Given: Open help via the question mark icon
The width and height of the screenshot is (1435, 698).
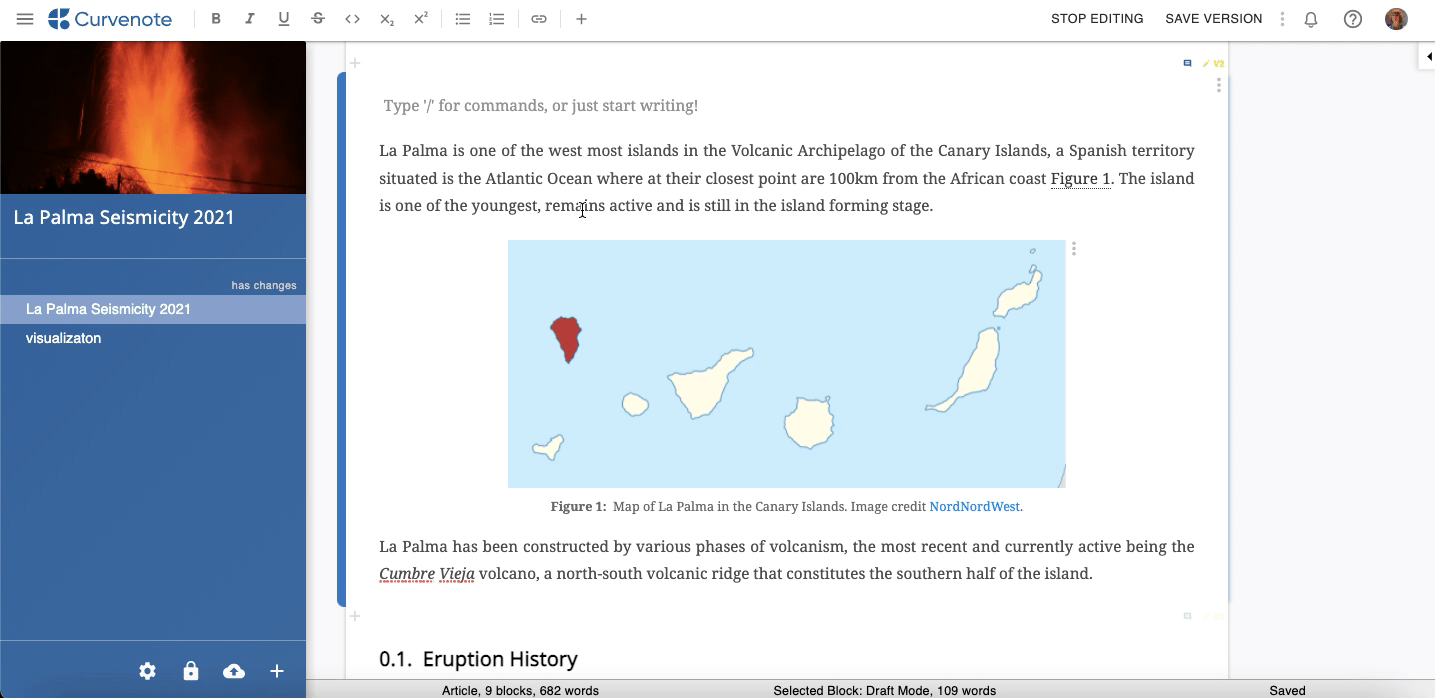Looking at the screenshot, I should [1353, 18].
